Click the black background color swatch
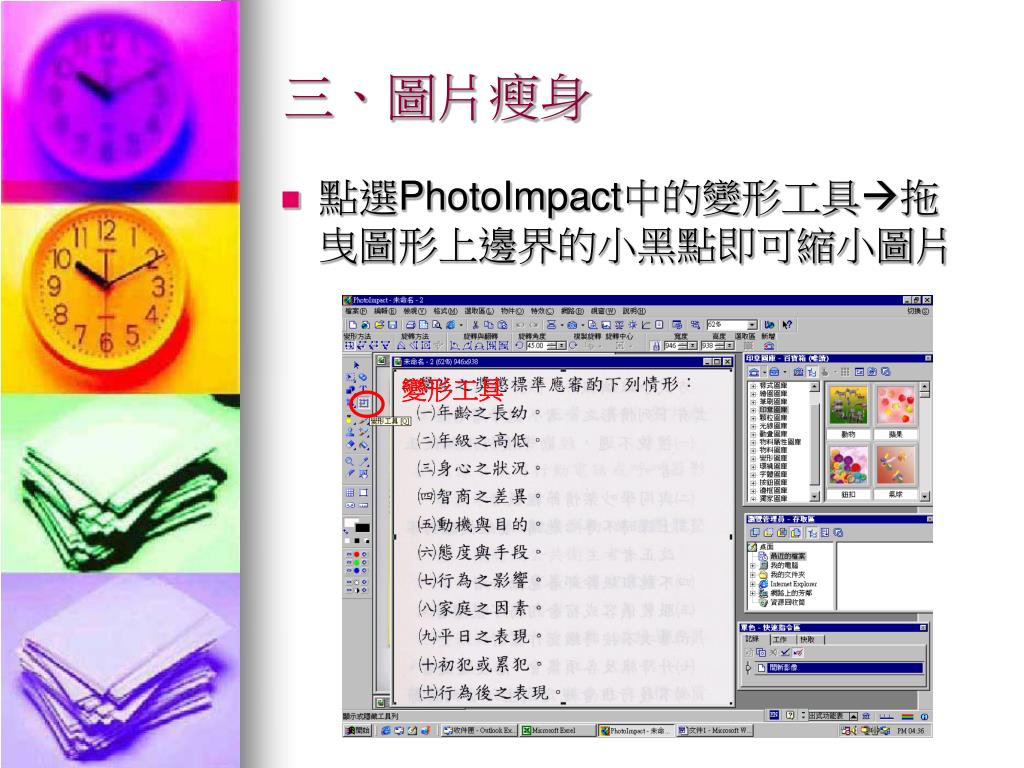 pos(362,528)
